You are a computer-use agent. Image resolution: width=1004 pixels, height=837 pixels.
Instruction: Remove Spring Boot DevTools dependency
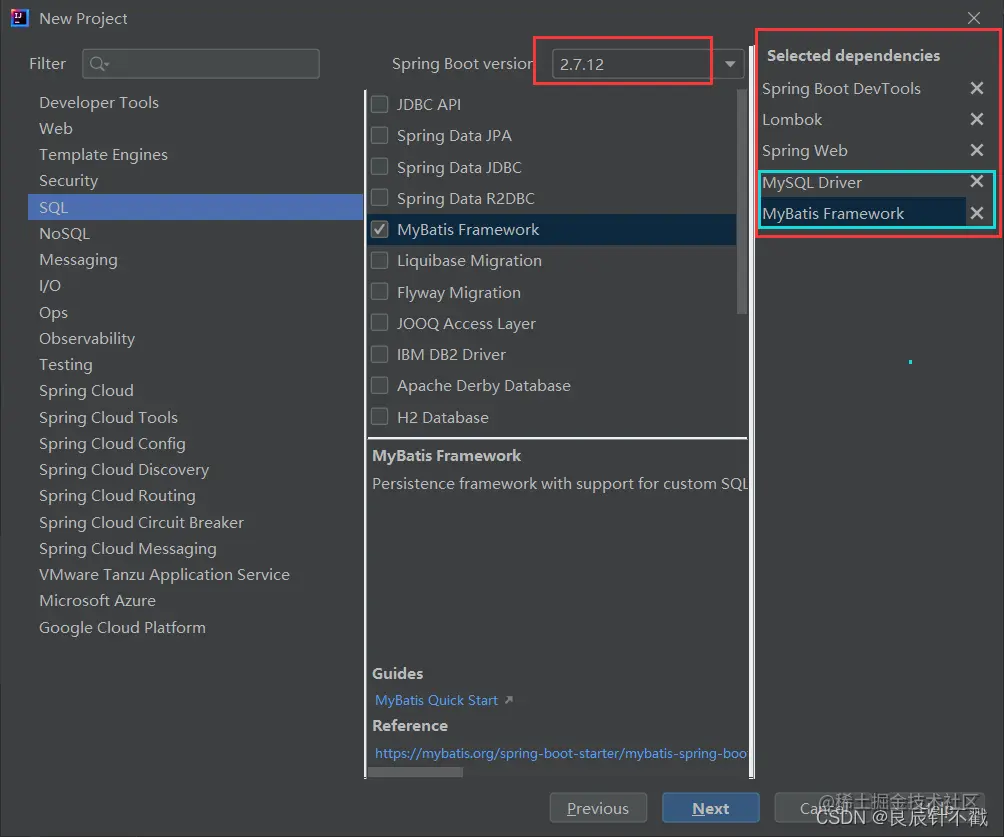976,88
